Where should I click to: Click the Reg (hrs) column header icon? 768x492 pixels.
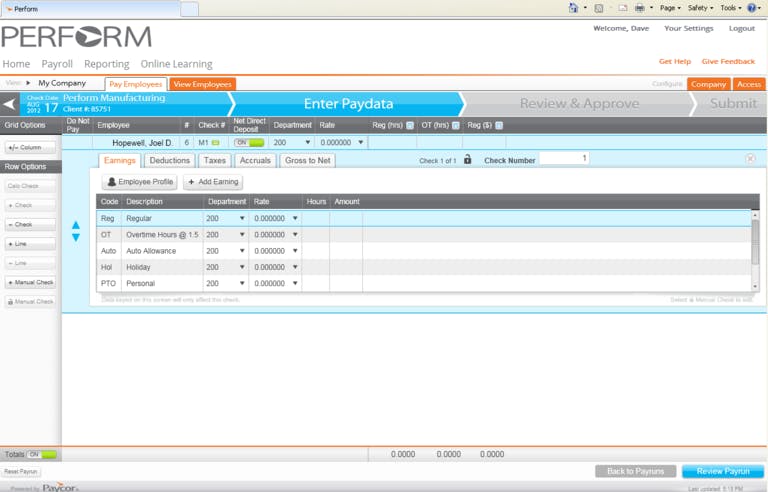click(410, 125)
